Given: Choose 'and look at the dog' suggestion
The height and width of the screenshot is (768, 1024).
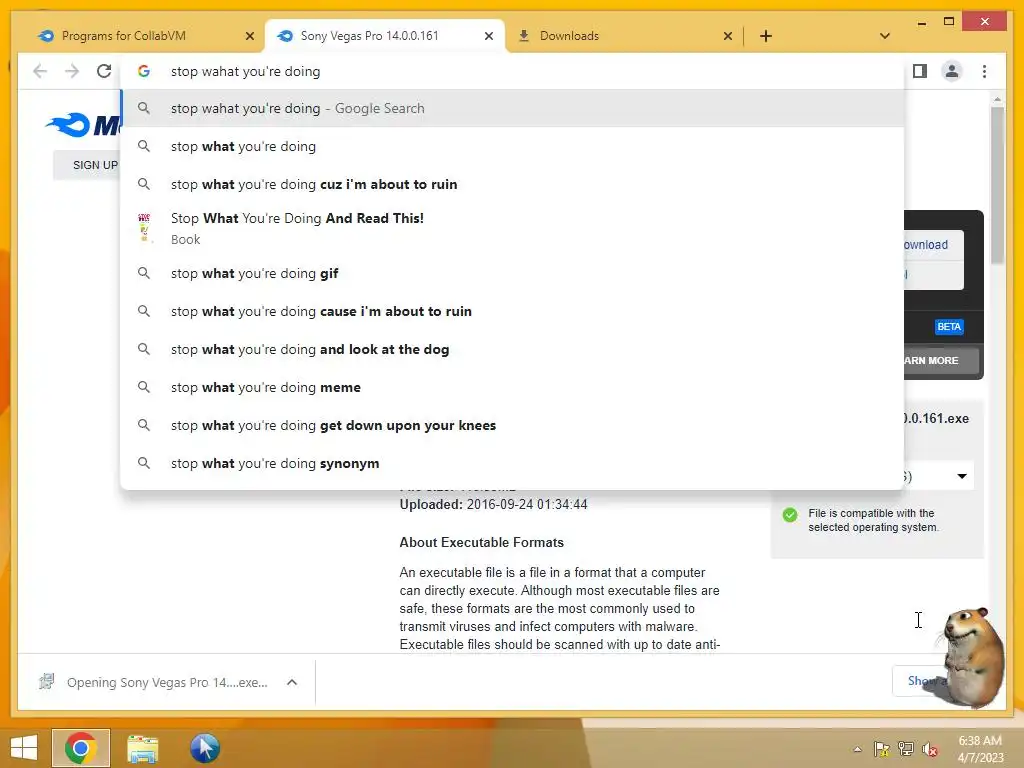Looking at the screenshot, I should [x=513, y=349].
